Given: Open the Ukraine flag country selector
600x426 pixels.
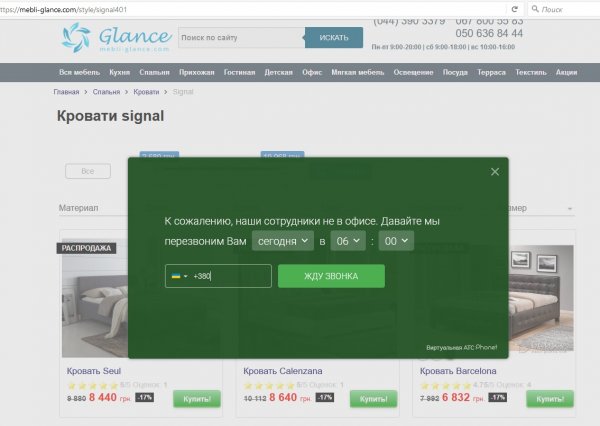Looking at the screenshot, I should [x=179, y=276].
